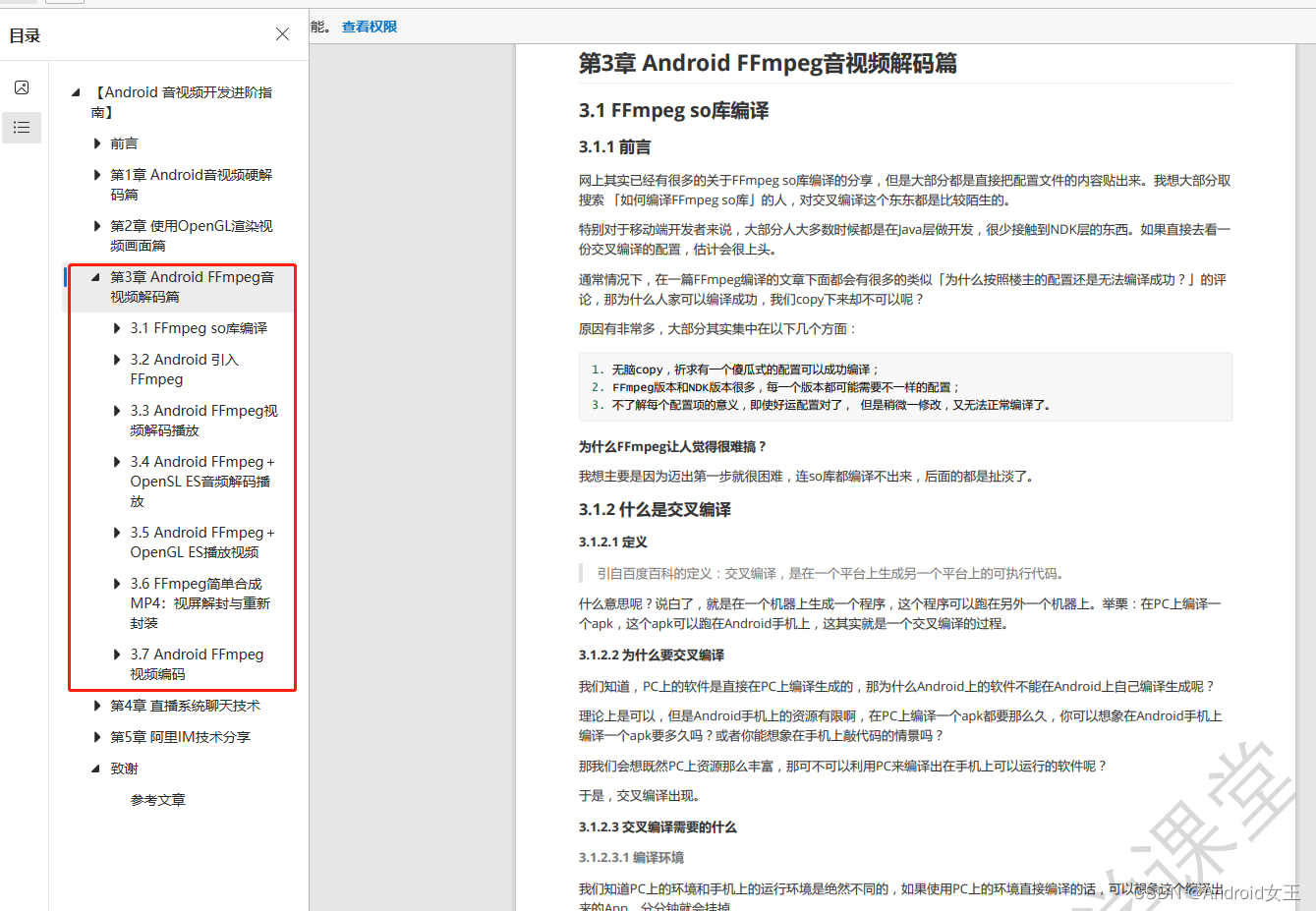The width and height of the screenshot is (1316, 911).
Task: Open 前言 in the outline
Action: click(124, 143)
